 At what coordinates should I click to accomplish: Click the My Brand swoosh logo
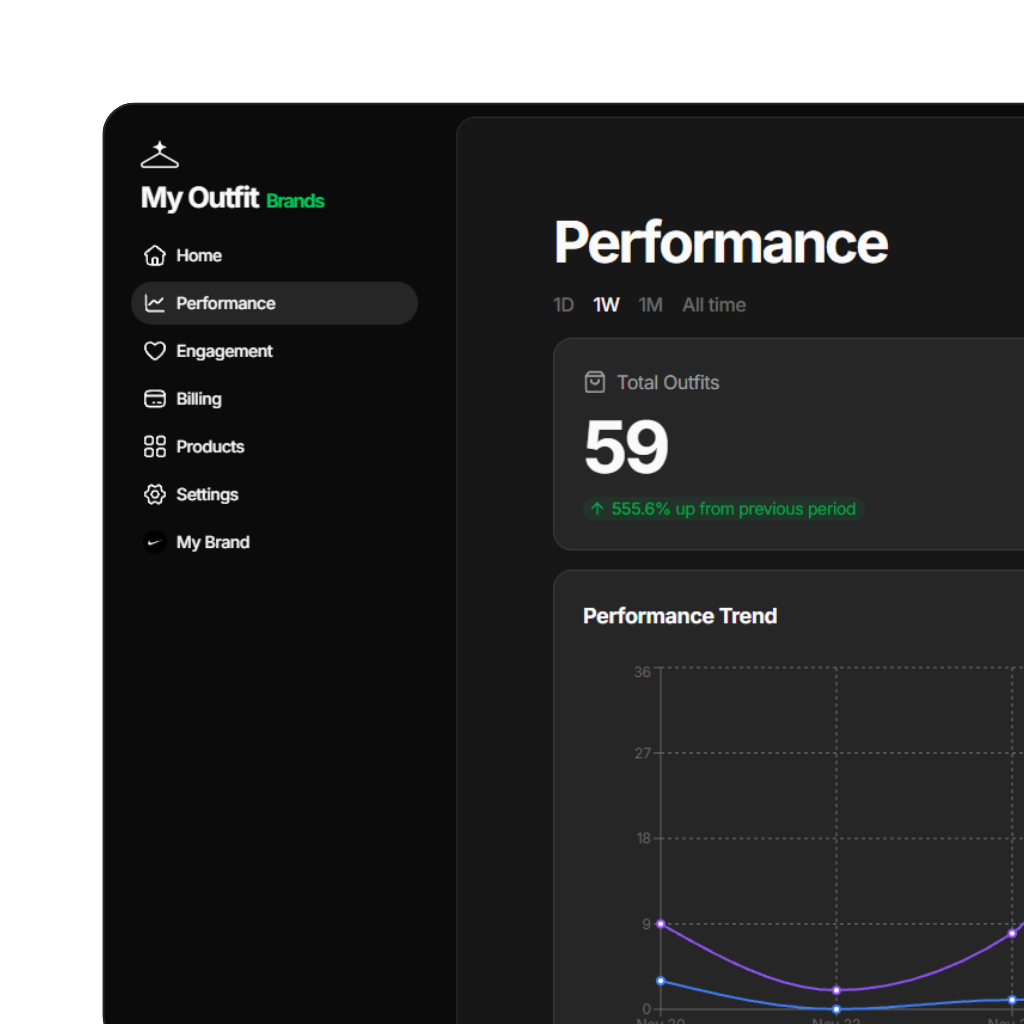(154, 542)
